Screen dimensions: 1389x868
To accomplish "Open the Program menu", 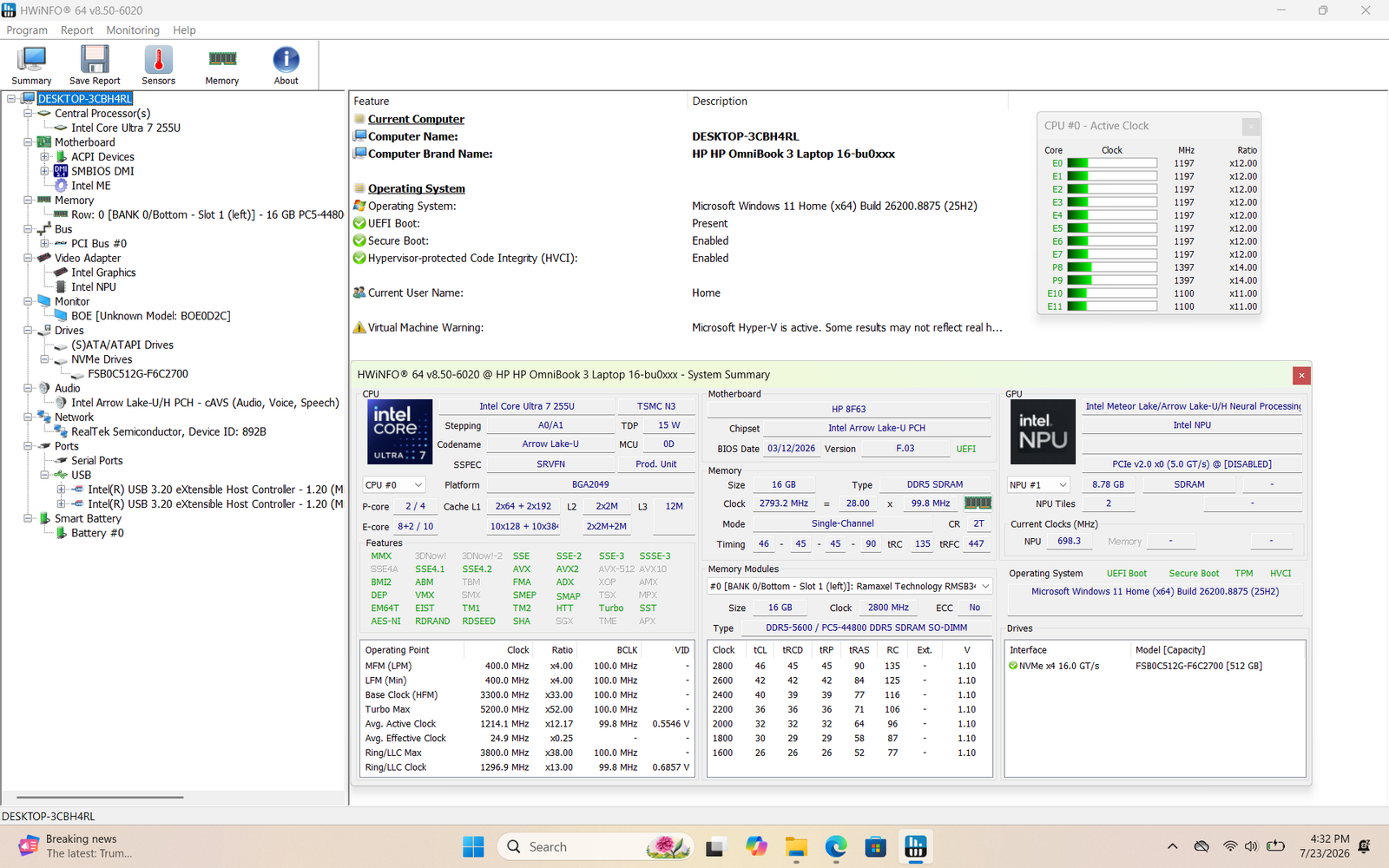I will [27, 30].
